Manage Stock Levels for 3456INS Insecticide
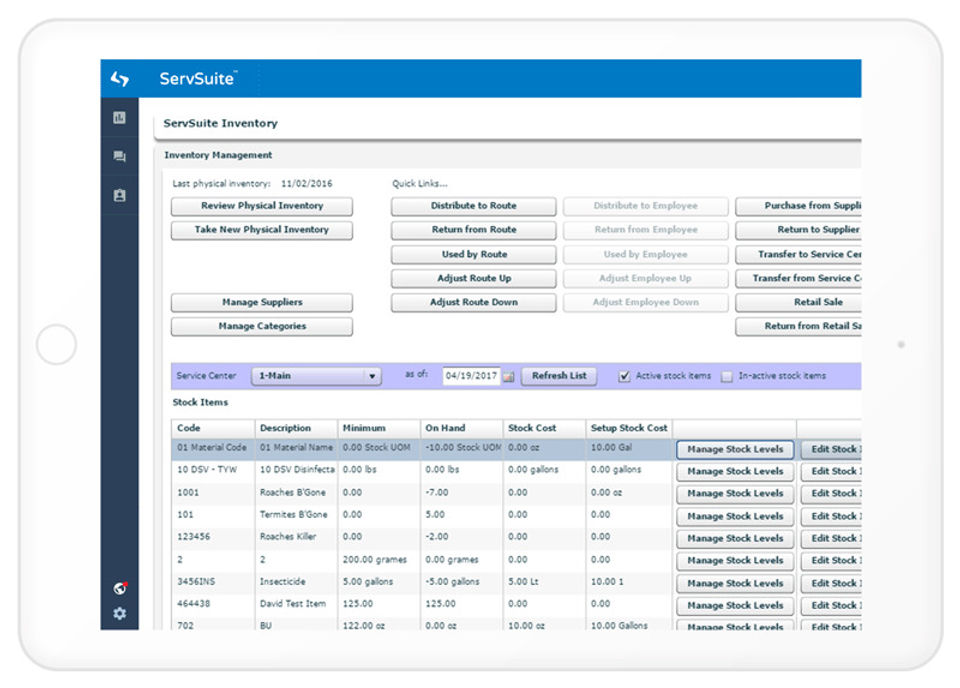The height and width of the screenshot is (688, 960). (x=735, y=584)
